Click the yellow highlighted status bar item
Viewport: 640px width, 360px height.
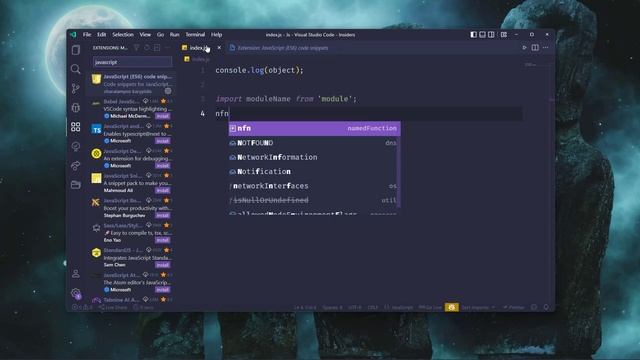[451, 307]
